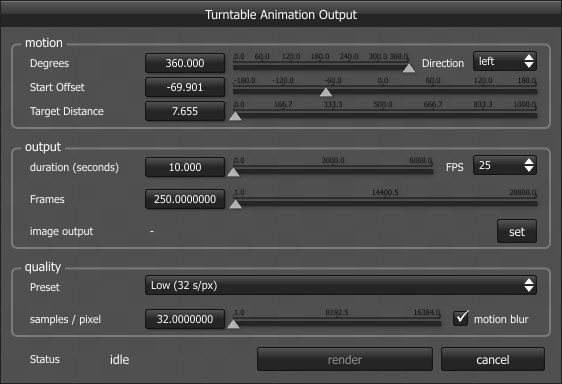Image resolution: width=562 pixels, height=384 pixels.
Task: Click the duration (seconds) value field
Action: [x=185, y=167]
